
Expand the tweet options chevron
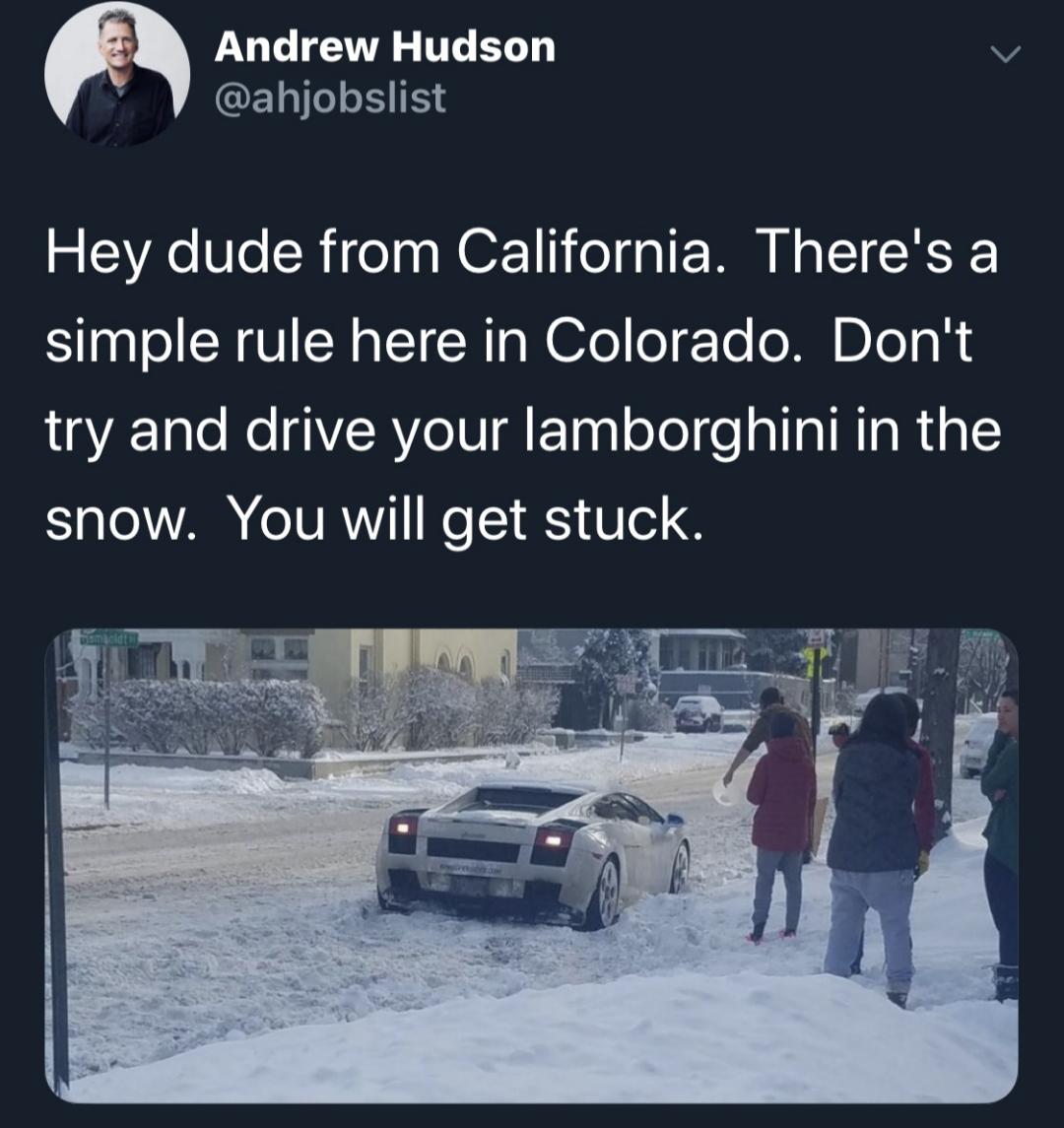pyautogui.click(x=1005, y=54)
